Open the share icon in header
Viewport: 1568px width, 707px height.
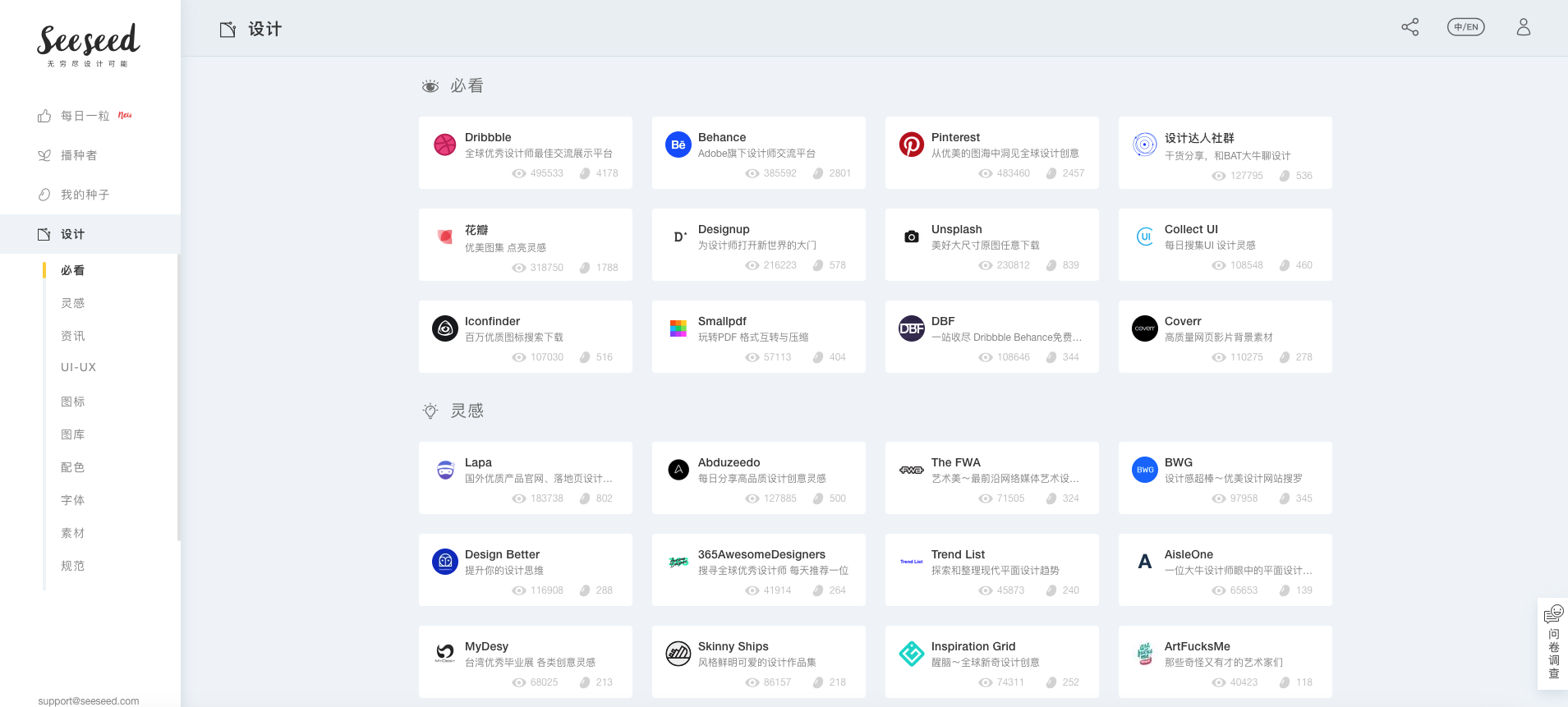(x=1410, y=27)
